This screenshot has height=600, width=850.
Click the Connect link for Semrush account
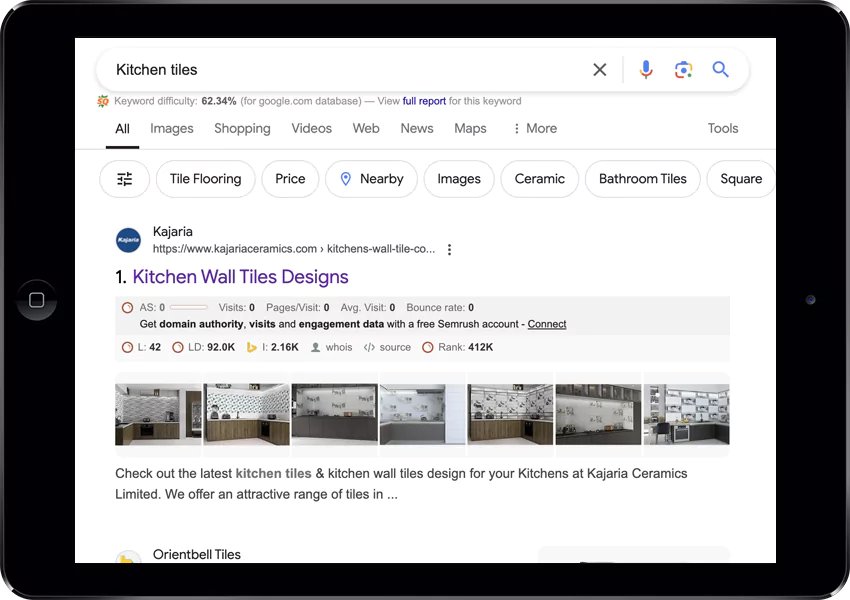click(x=546, y=324)
